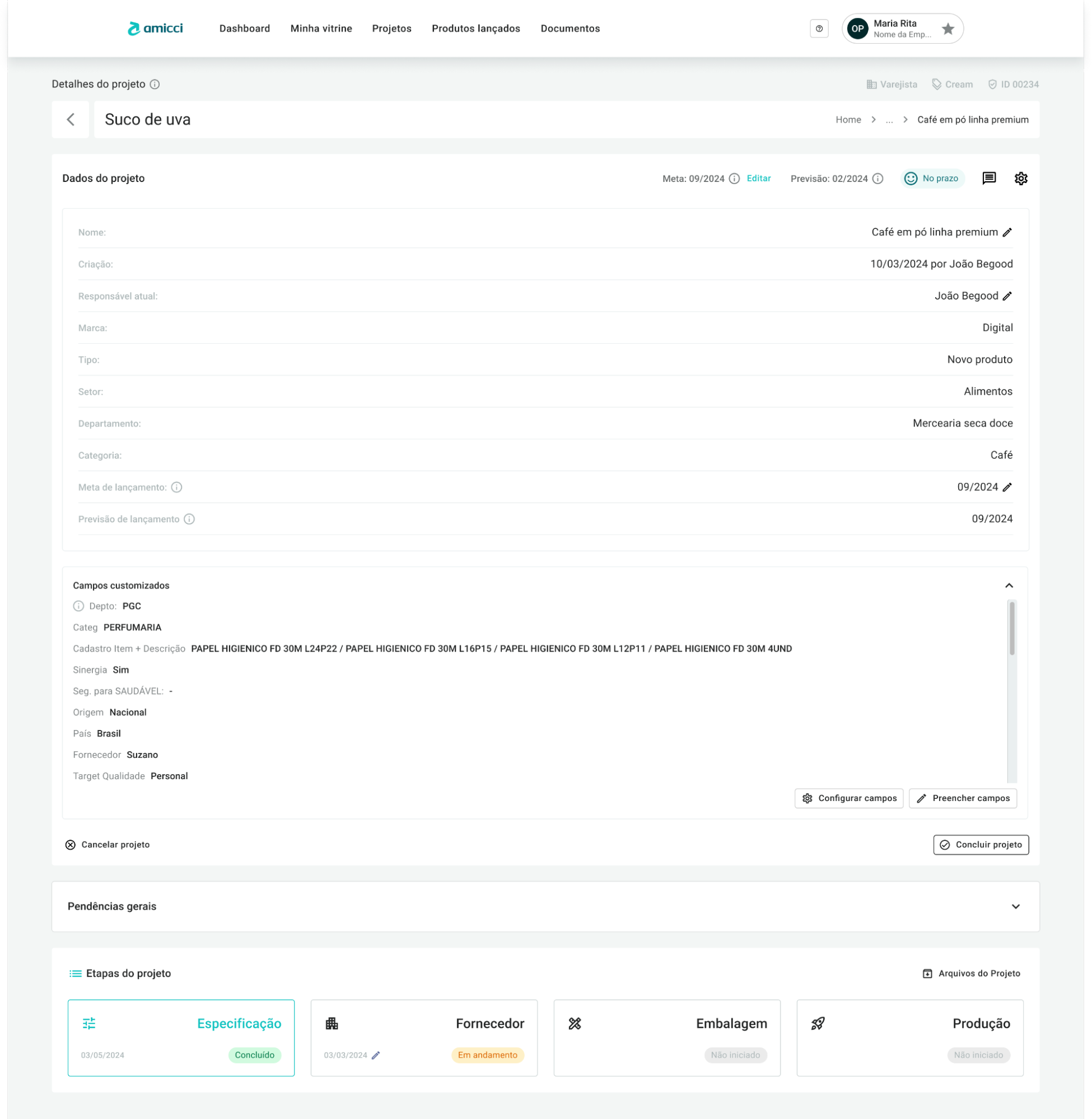Expand breadcrumb ellipsis between Home and Café
The image size is (1092, 1119).
point(889,120)
